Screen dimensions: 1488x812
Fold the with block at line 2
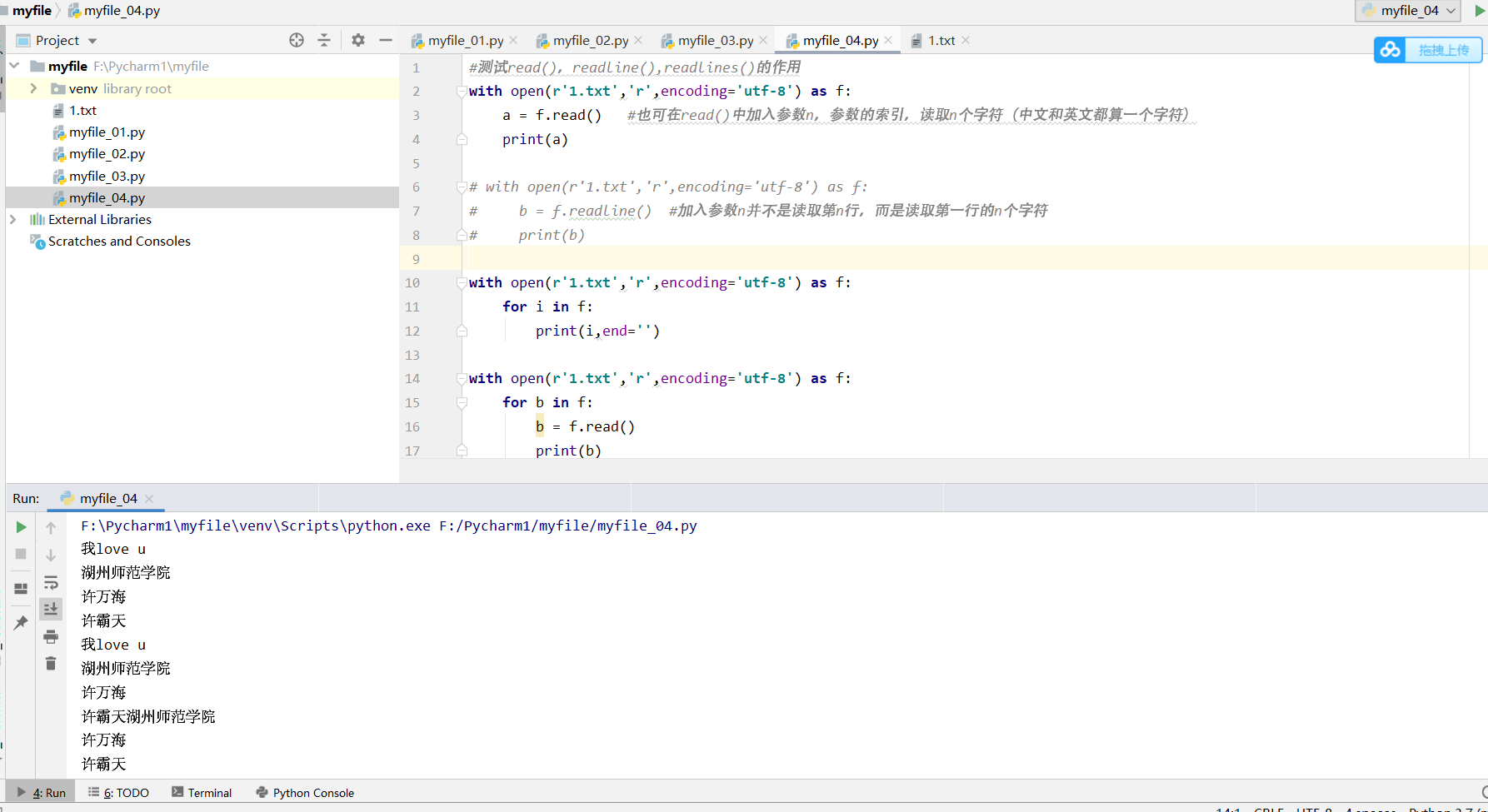pos(462,92)
